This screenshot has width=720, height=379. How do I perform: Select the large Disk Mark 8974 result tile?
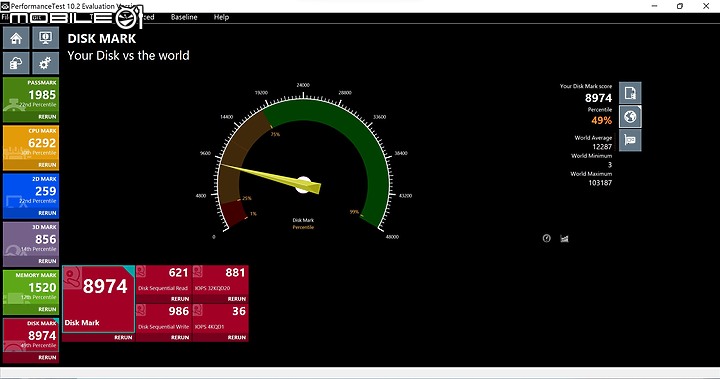98,299
